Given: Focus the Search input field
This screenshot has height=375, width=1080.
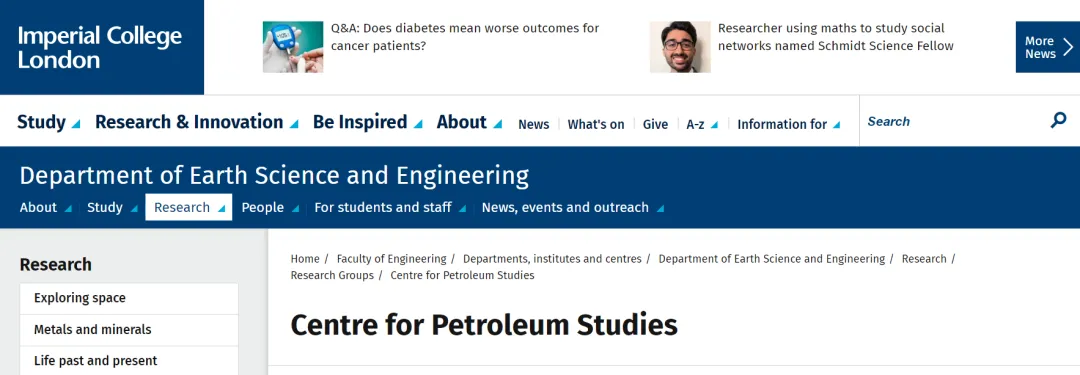Looking at the screenshot, I should (954, 121).
